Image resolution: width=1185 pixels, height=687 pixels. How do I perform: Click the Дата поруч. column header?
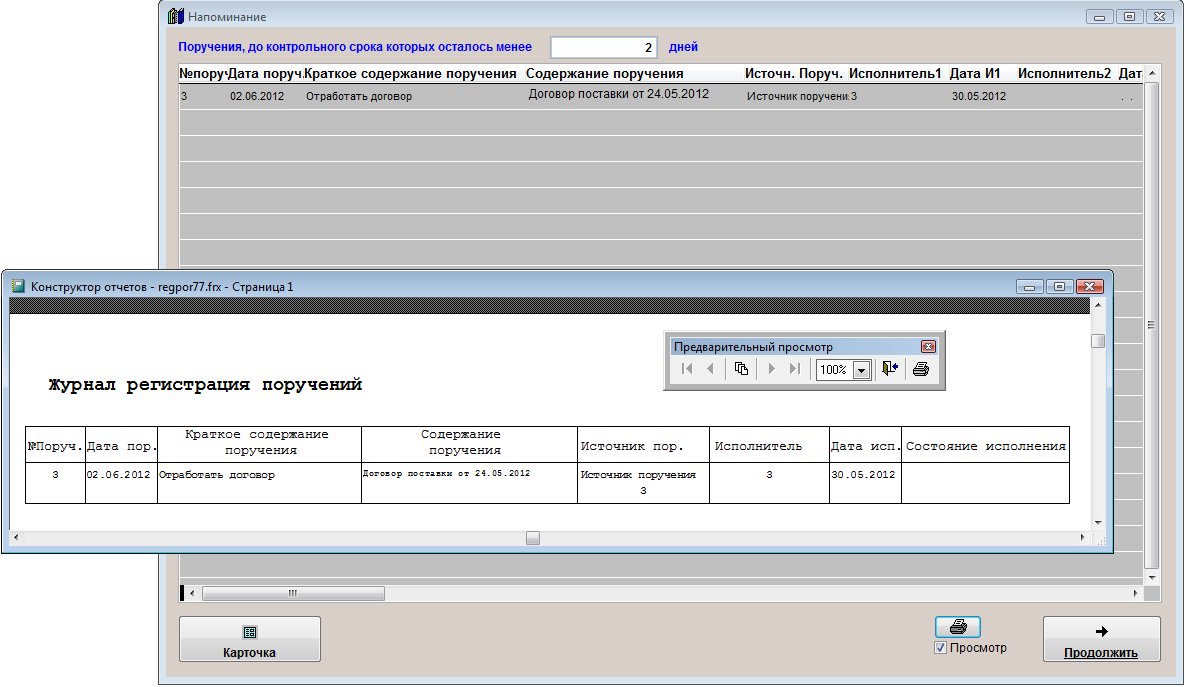point(265,74)
